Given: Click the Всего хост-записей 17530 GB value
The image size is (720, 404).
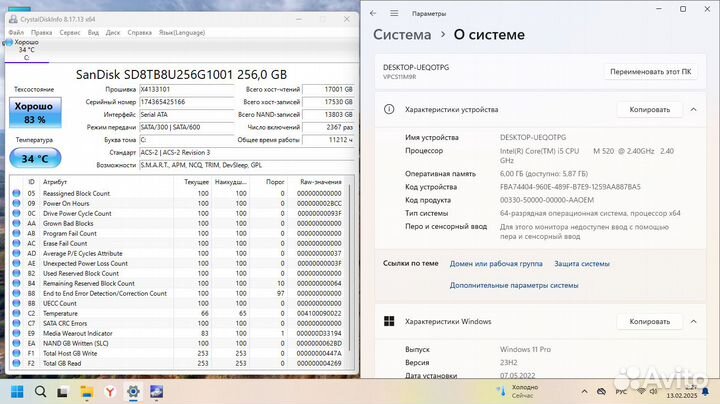Looking at the screenshot, I should [328, 102].
